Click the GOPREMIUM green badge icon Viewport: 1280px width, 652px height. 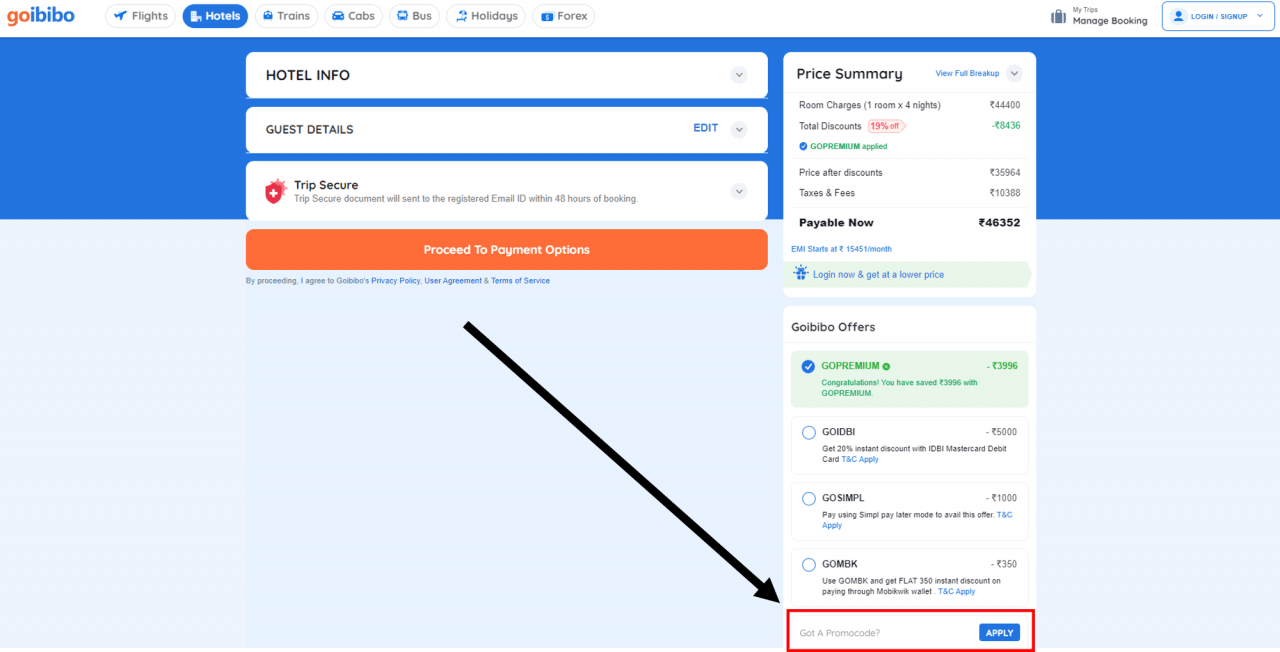(886, 367)
